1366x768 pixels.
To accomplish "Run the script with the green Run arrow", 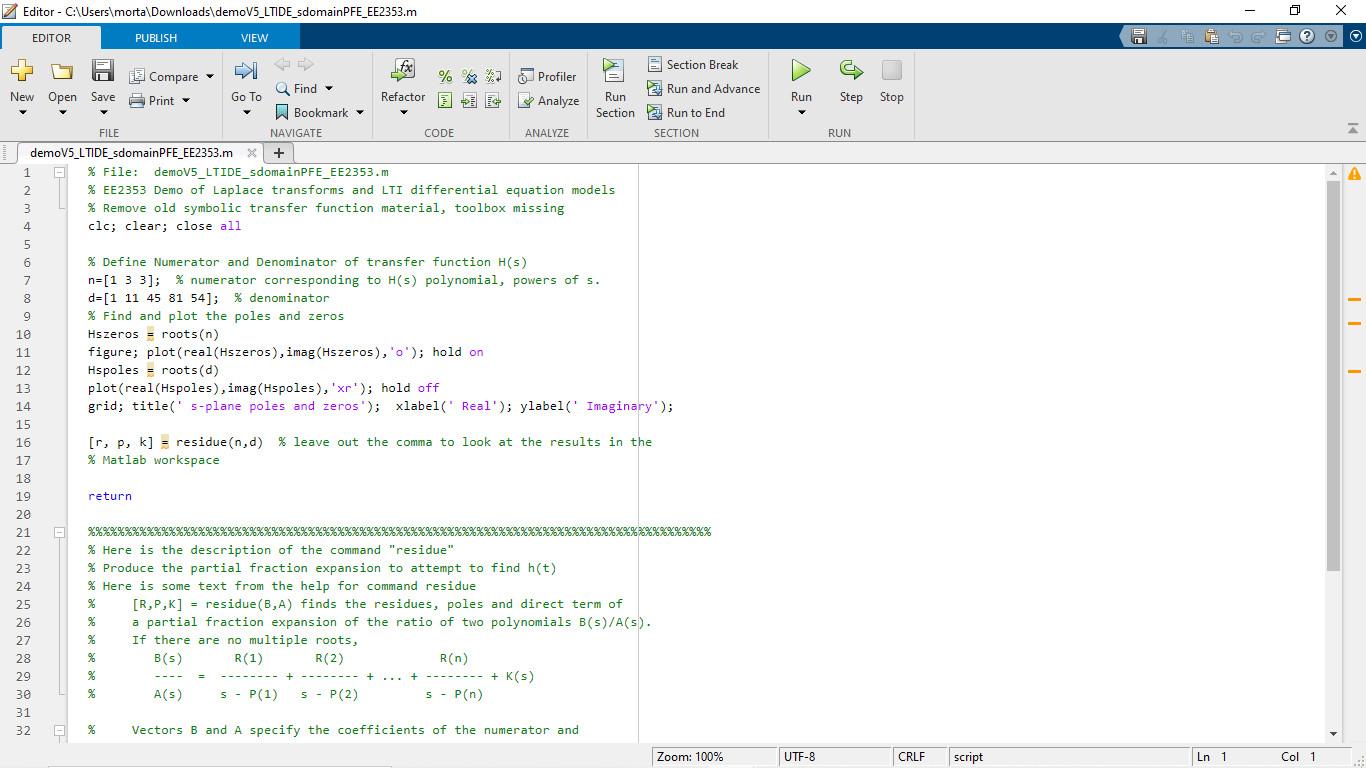I will (801, 70).
